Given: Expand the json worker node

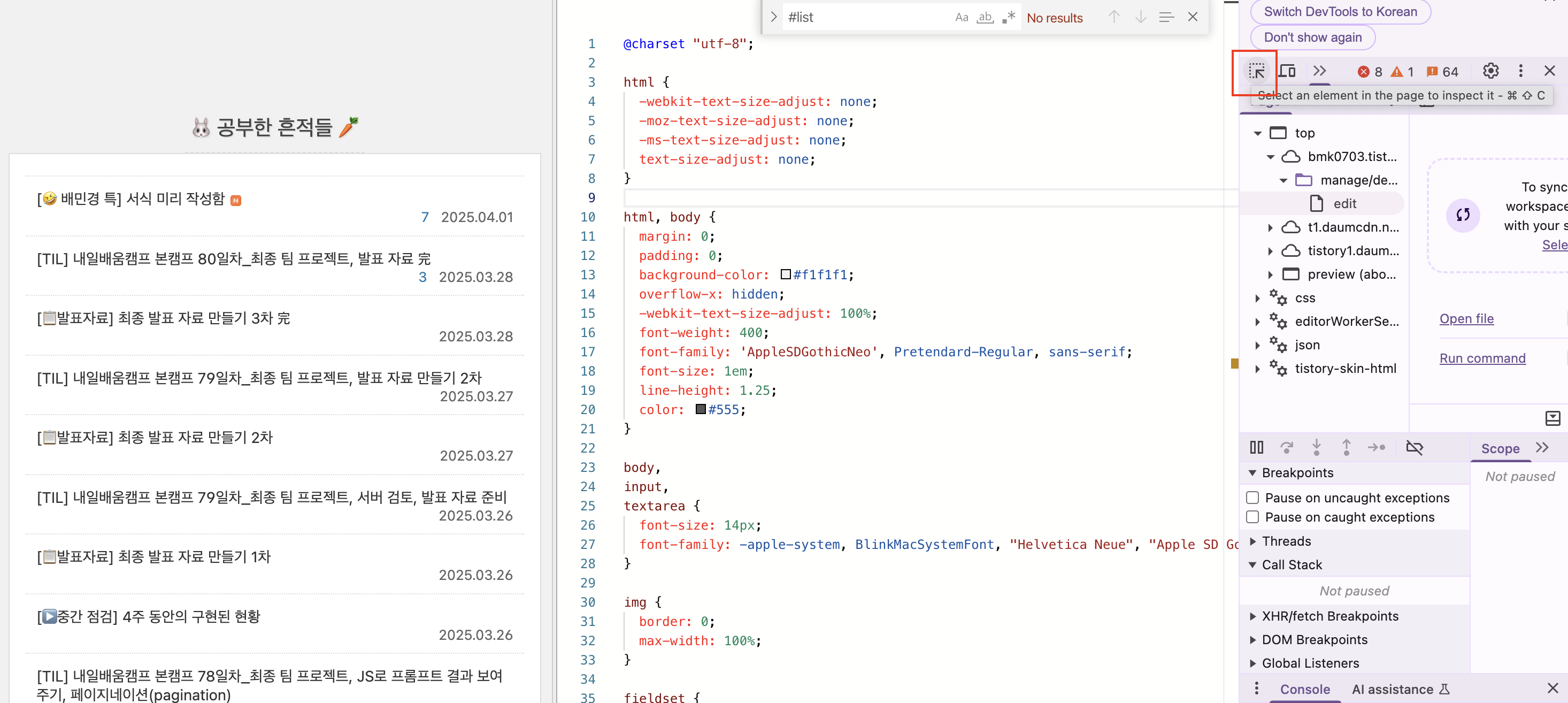Looking at the screenshot, I should point(1258,346).
